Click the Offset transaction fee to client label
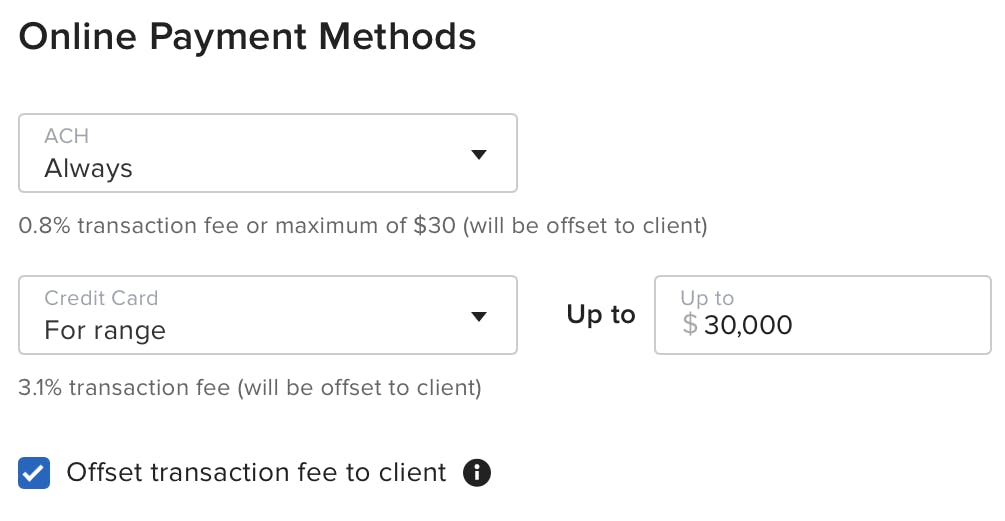 [256, 472]
